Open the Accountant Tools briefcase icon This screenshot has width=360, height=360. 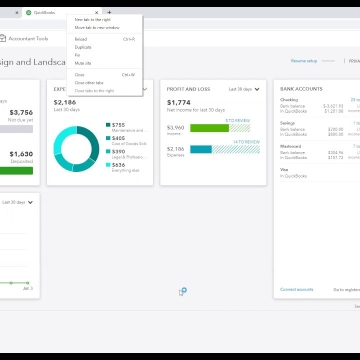tap(3, 38)
